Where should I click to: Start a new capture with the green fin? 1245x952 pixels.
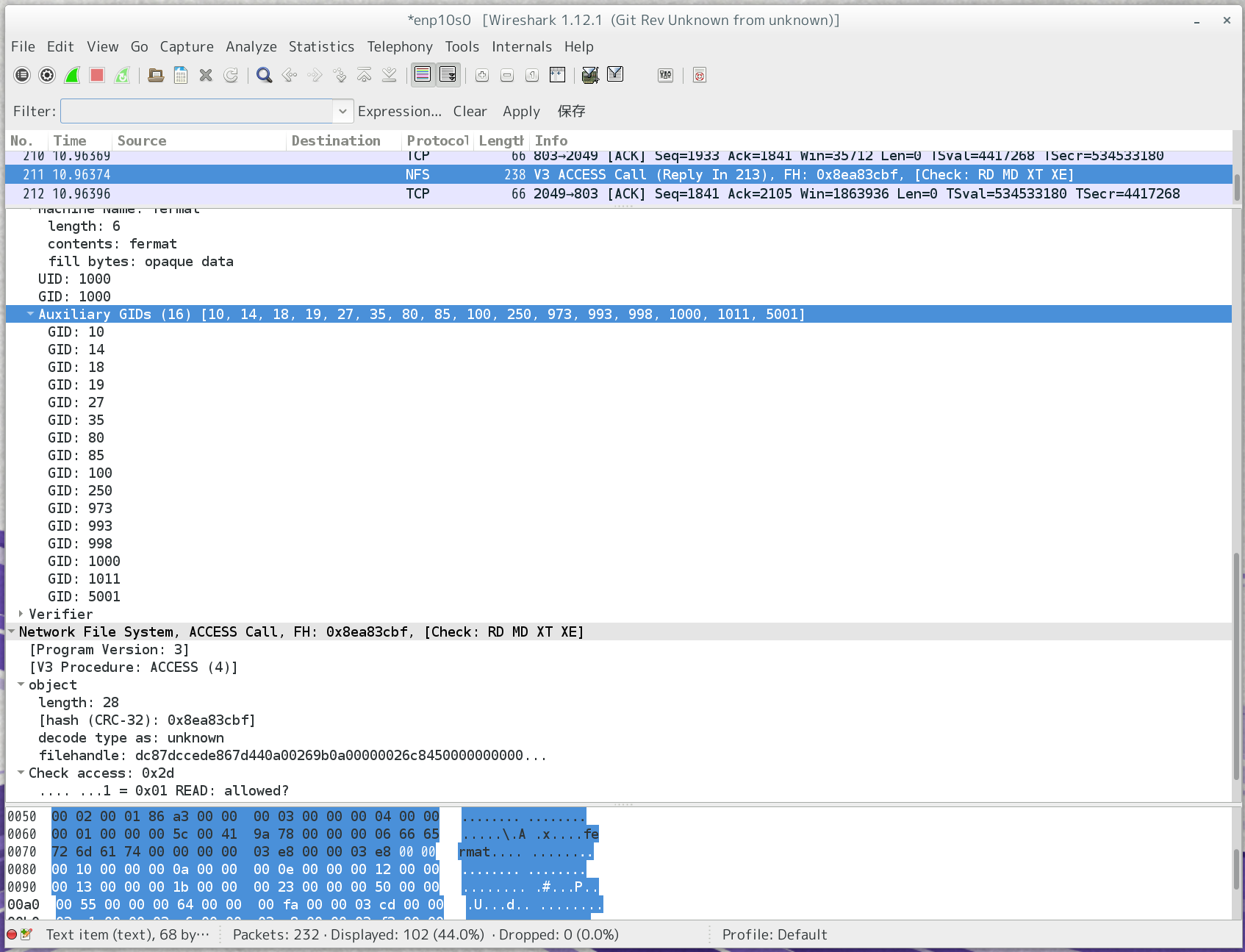[x=72, y=75]
